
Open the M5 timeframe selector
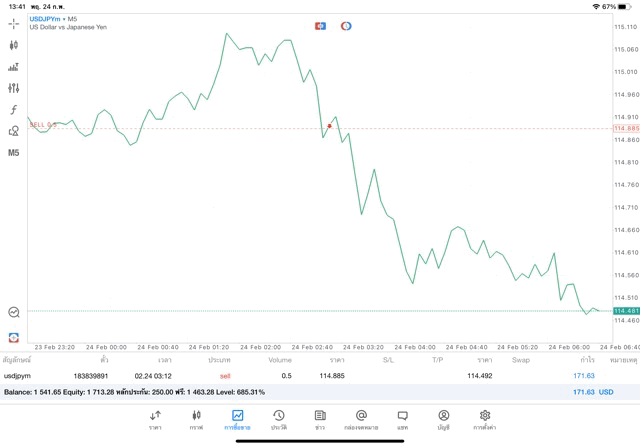[14, 153]
